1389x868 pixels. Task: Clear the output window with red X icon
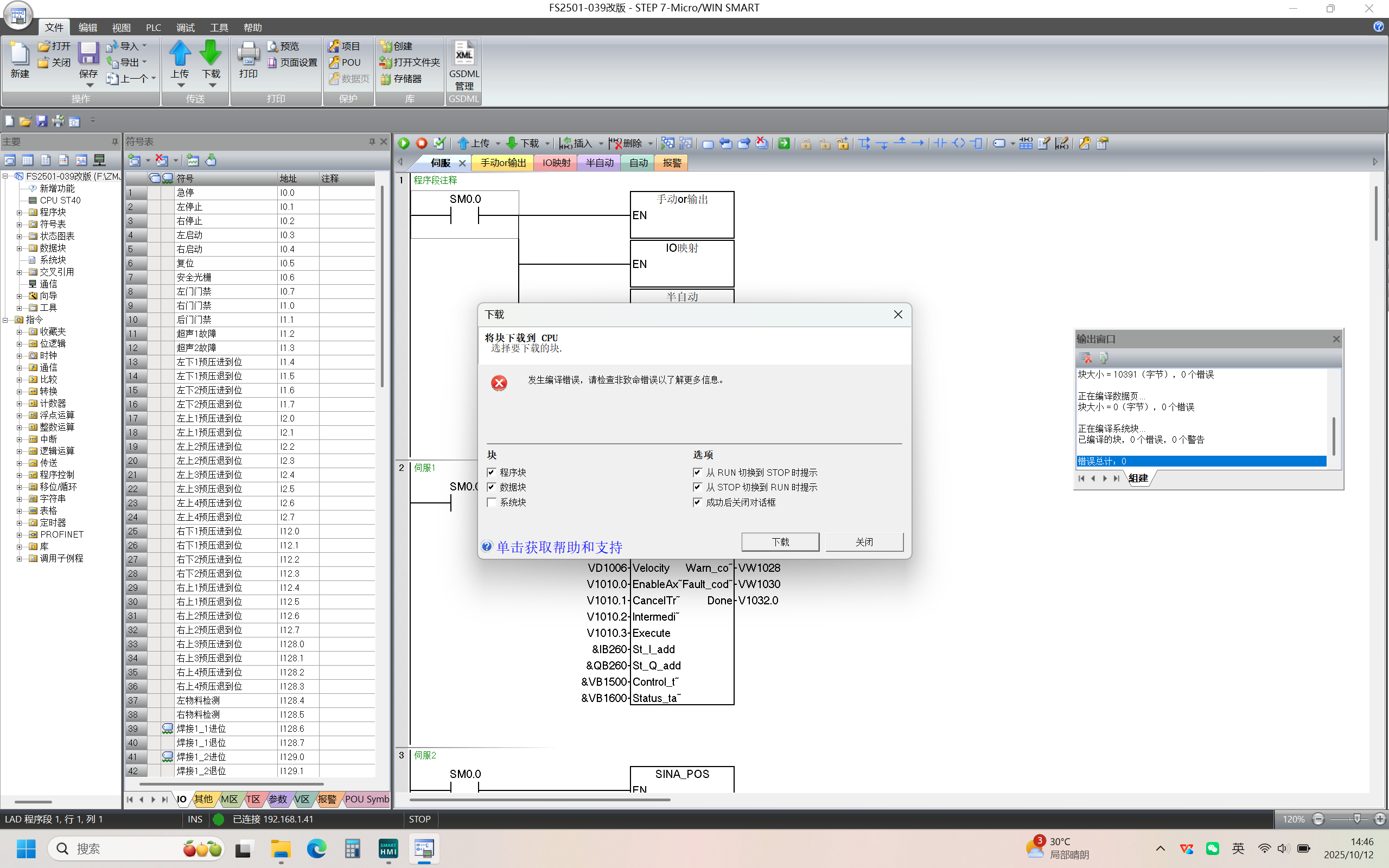click(x=1085, y=358)
